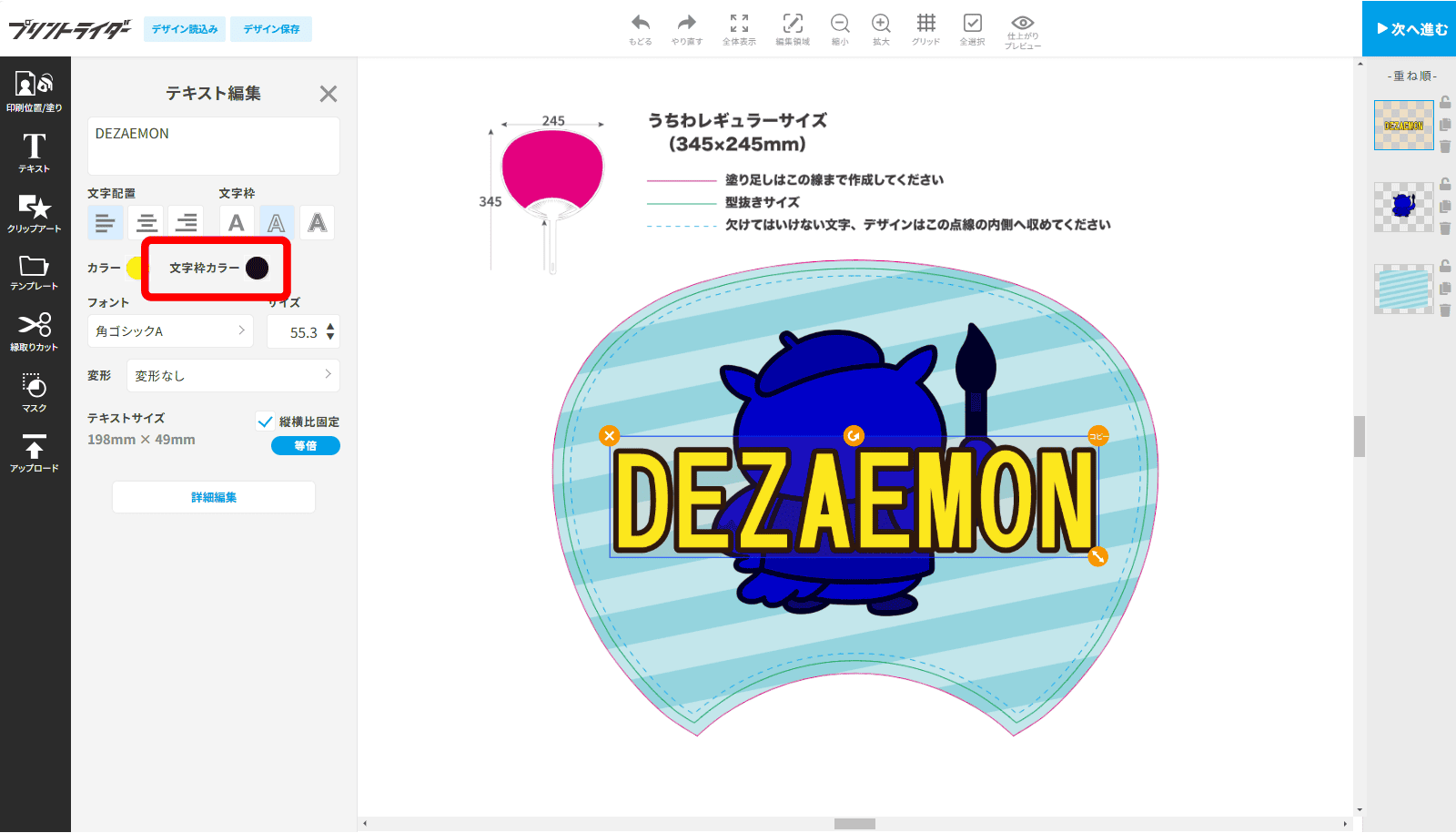
Task: Select the heavy shadow outline text style
Action: click(318, 222)
